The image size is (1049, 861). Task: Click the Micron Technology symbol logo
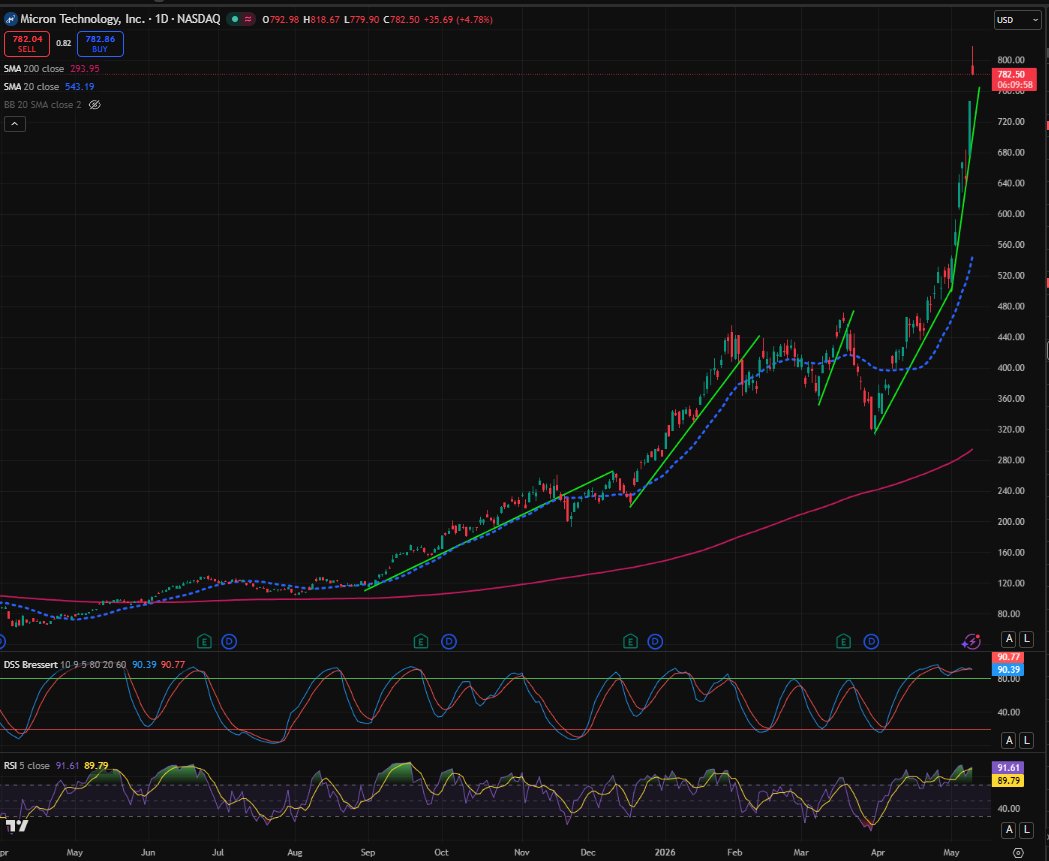[x=11, y=19]
